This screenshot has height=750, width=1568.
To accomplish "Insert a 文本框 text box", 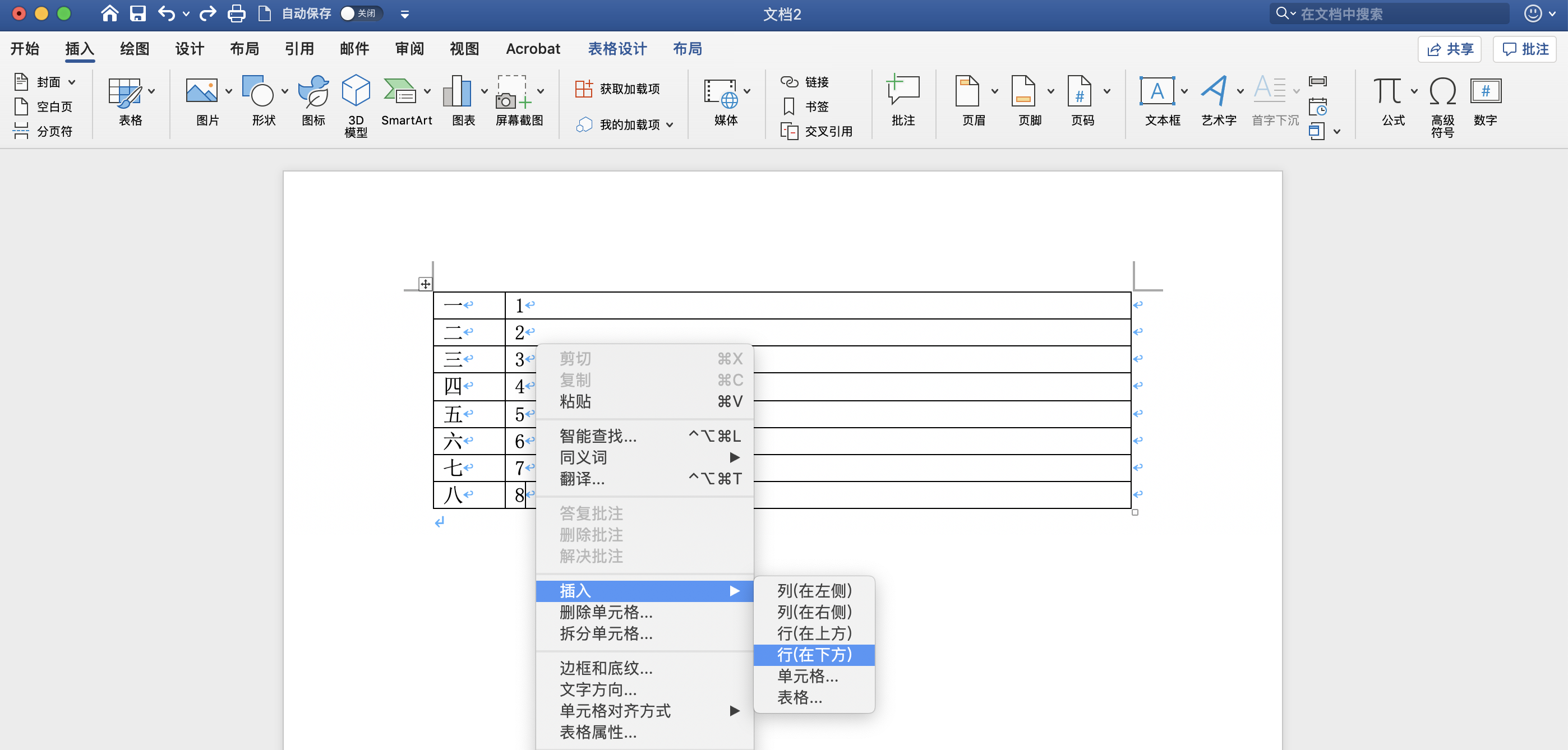I will pos(1156,92).
